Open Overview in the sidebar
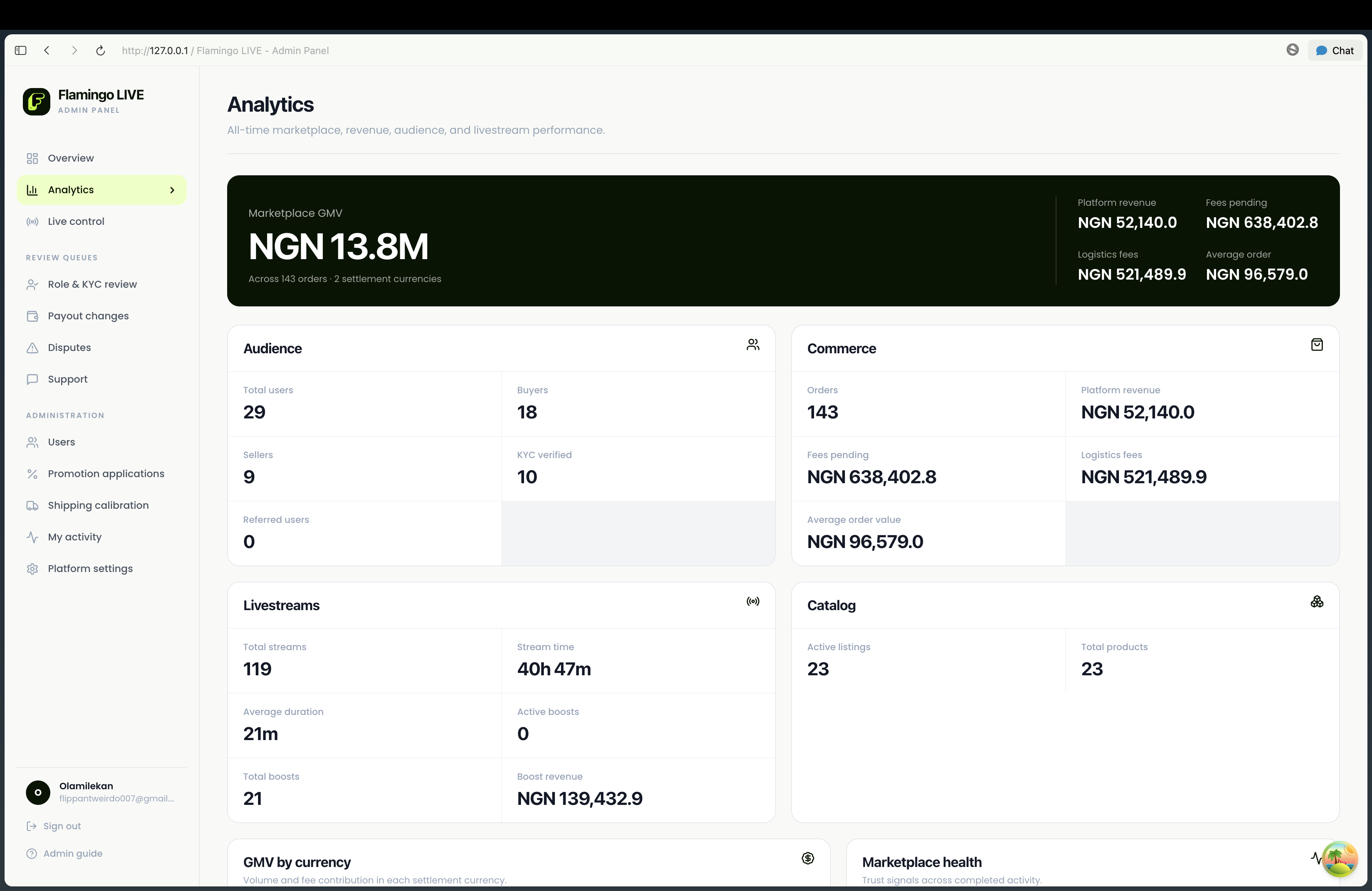This screenshot has height=891, width=1372. pyautogui.click(x=101, y=159)
